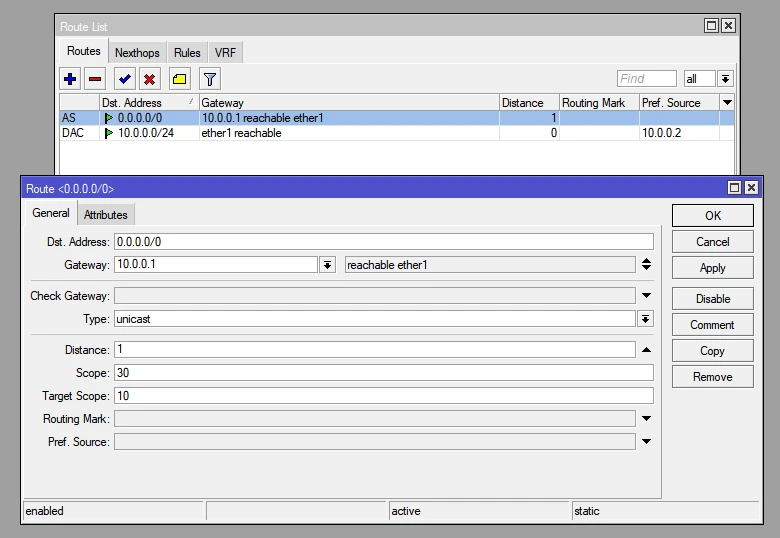Collapse the Distance field arrow
The image size is (780, 538).
(x=646, y=350)
